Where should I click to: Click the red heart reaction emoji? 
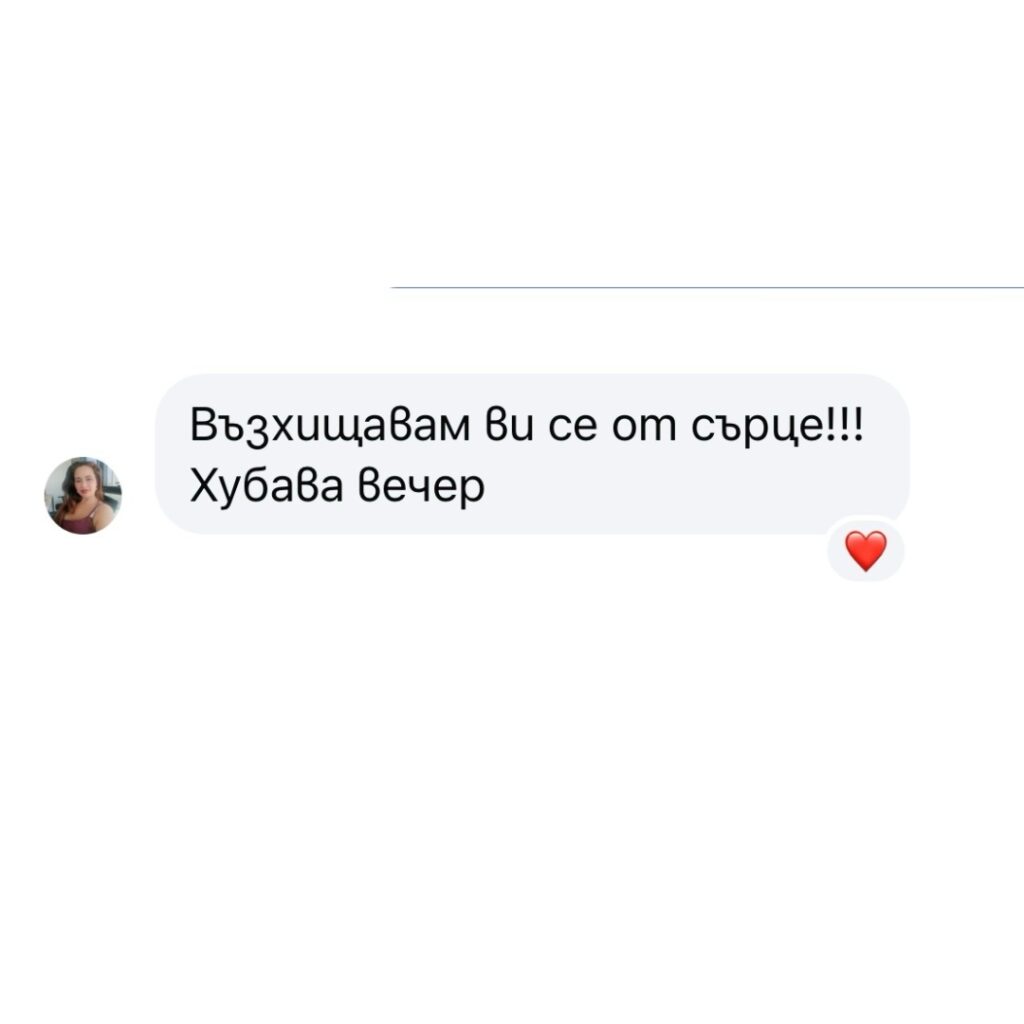[x=866, y=551]
